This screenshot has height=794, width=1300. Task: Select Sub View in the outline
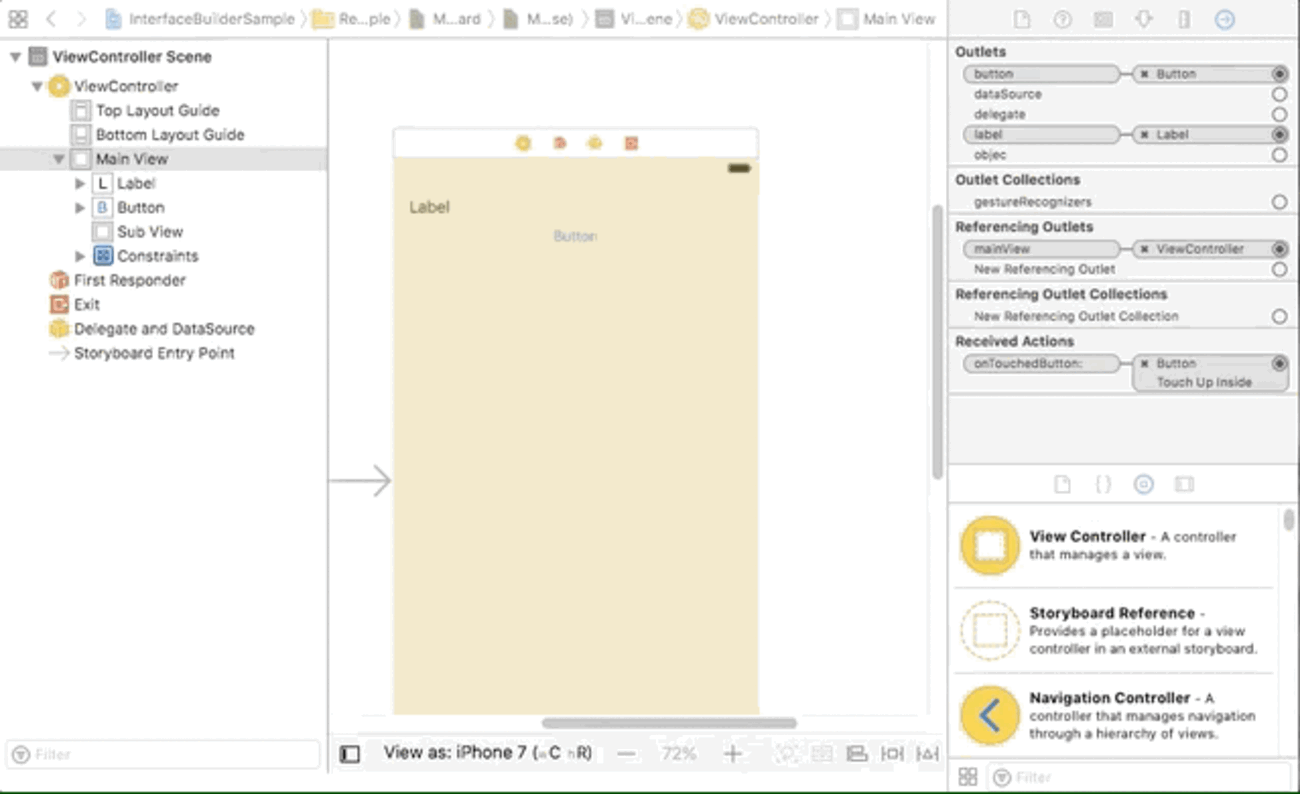tap(149, 232)
